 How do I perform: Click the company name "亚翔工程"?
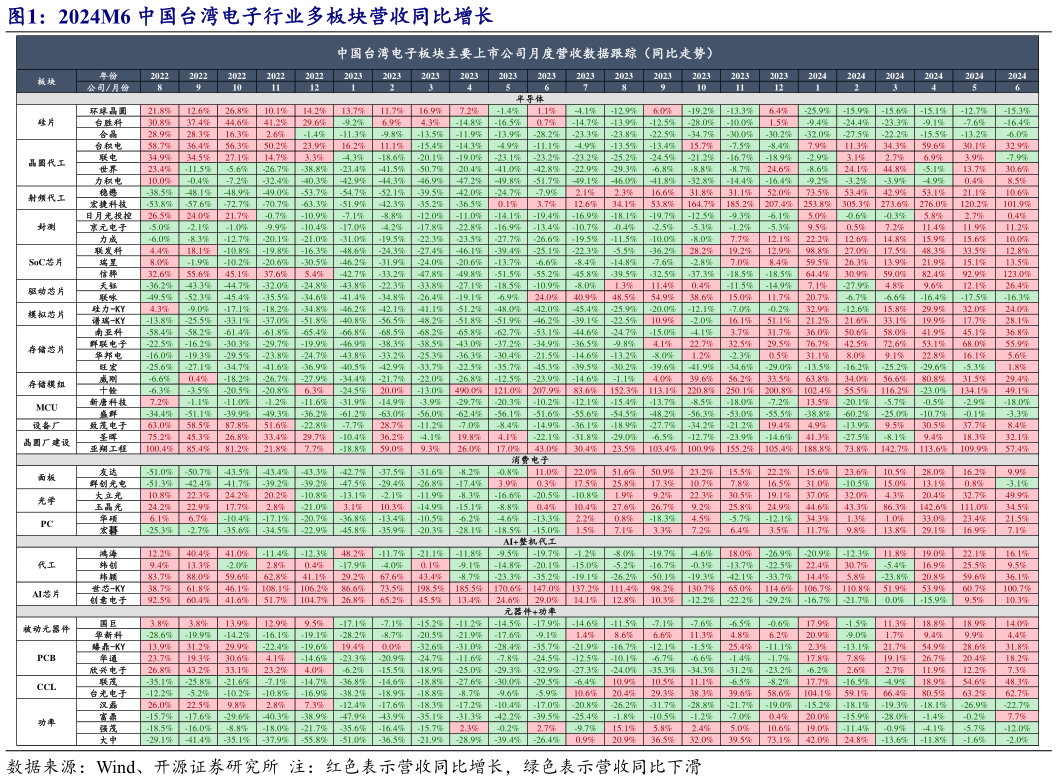pyautogui.click(x=109, y=449)
